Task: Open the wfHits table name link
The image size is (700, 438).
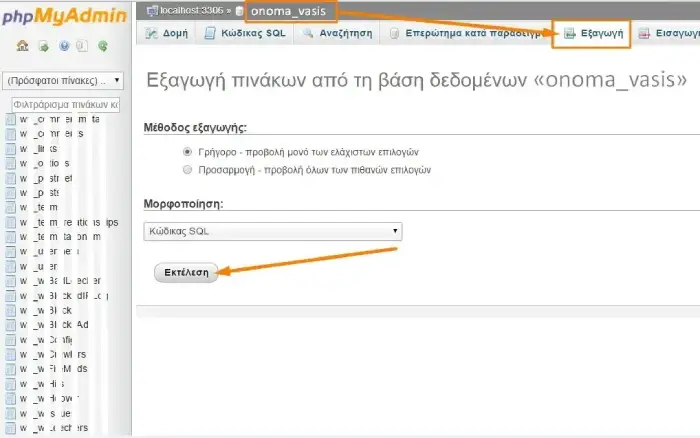Action: tap(42, 384)
